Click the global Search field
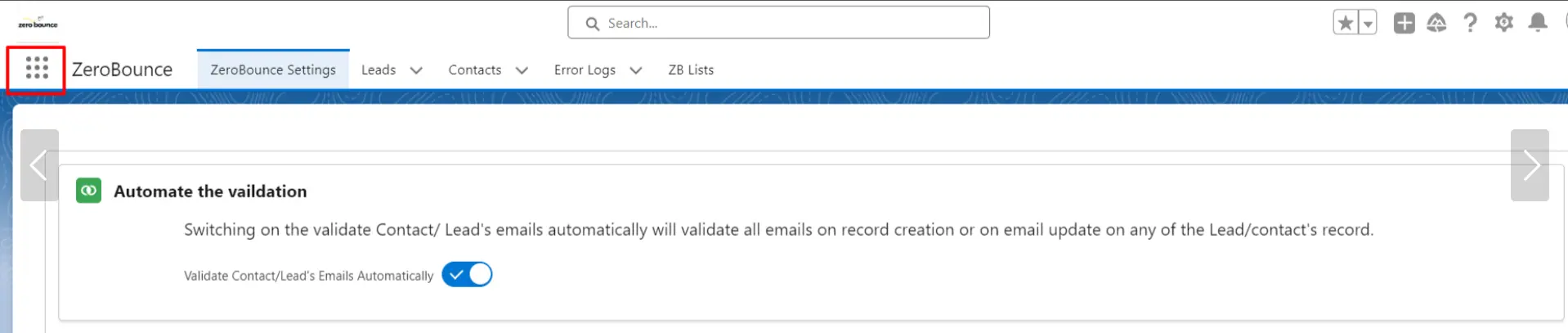This screenshot has height=333, width=1568. click(778, 23)
